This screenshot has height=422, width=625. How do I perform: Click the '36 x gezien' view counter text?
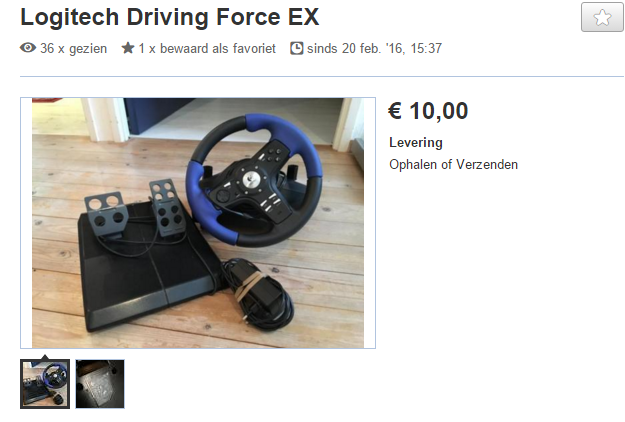[73, 49]
